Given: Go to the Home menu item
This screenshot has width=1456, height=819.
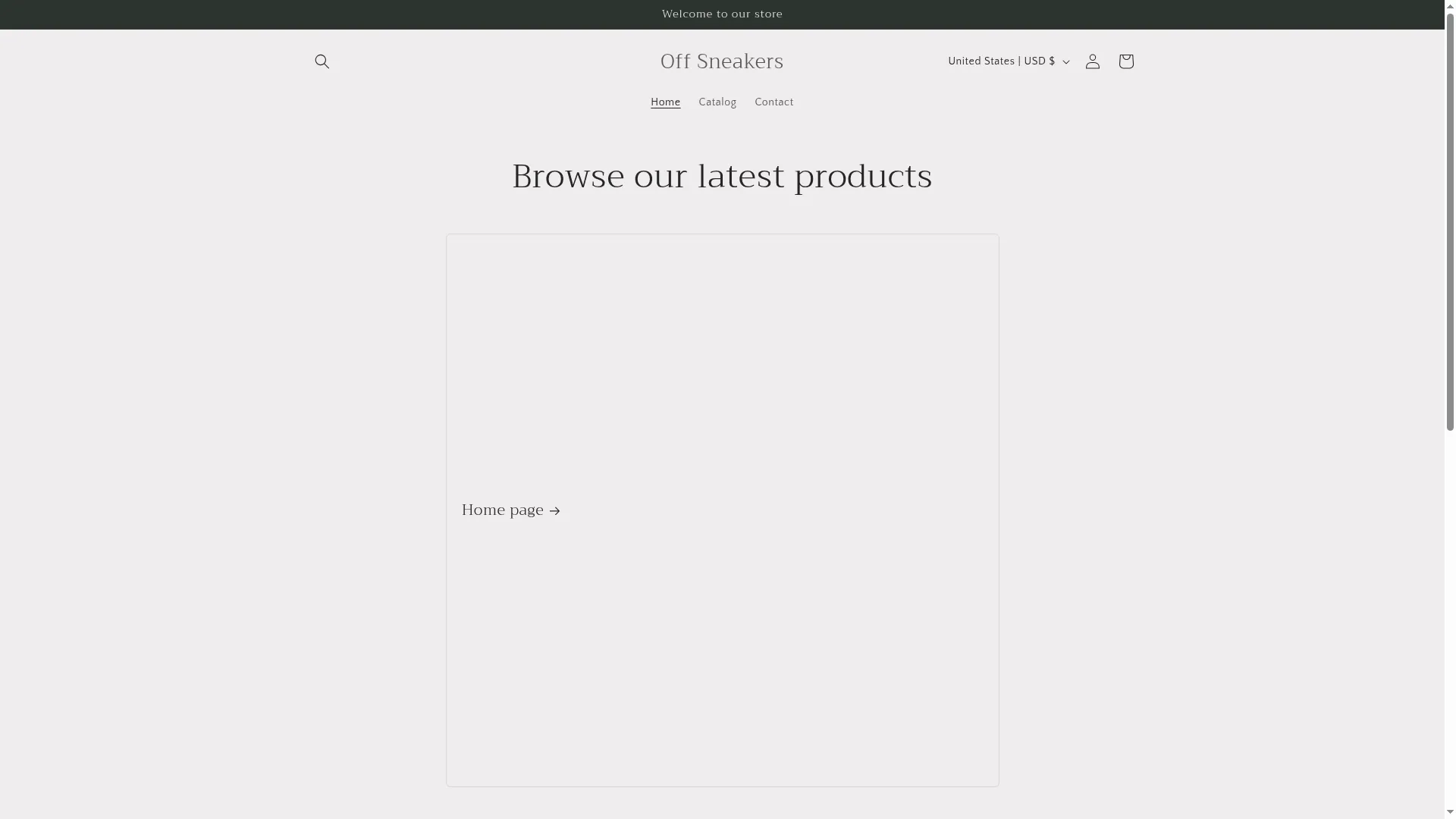Looking at the screenshot, I should [665, 102].
